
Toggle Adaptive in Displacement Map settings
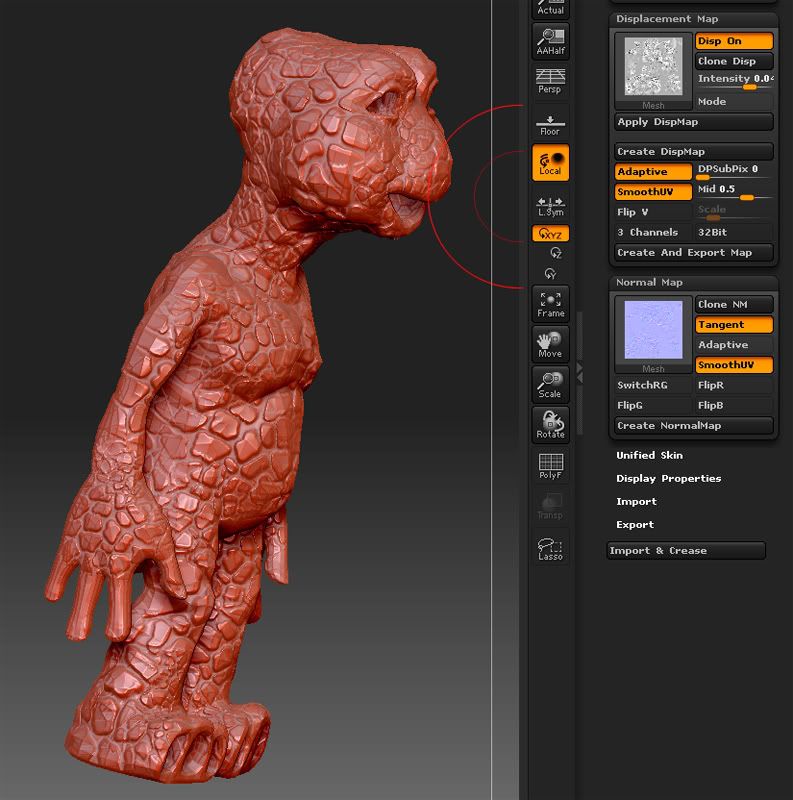(653, 172)
